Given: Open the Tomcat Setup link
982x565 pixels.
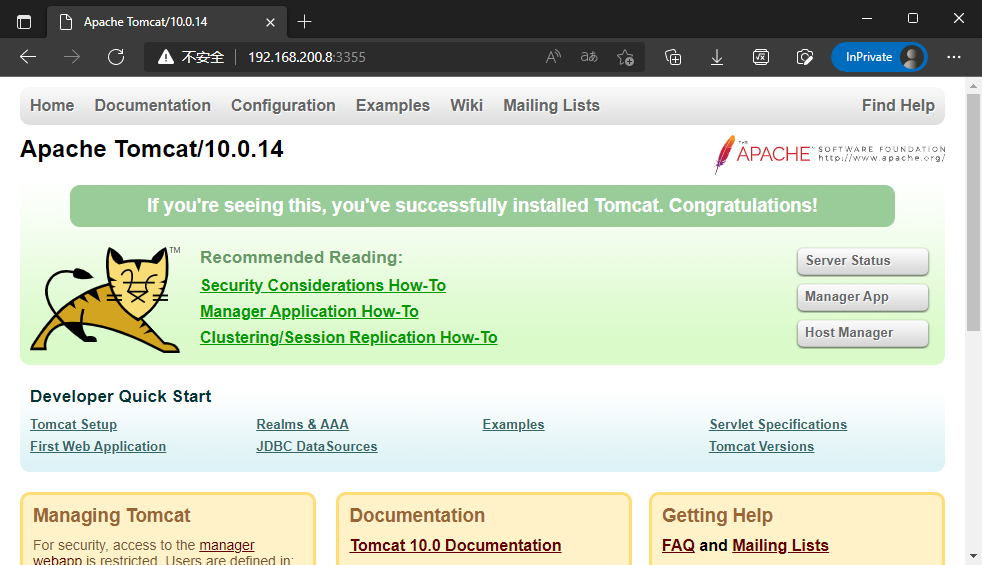Looking at the screenshot, I should point(73,425).
